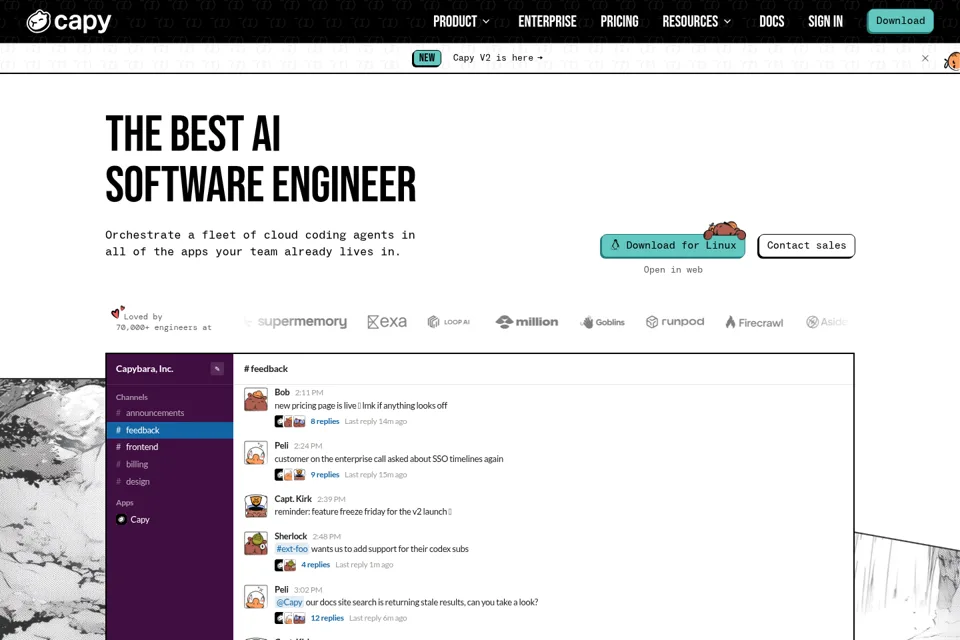Screen dimensions: 960x640
Task: Click the Goblins logo
Action: [x=602, y=322]
